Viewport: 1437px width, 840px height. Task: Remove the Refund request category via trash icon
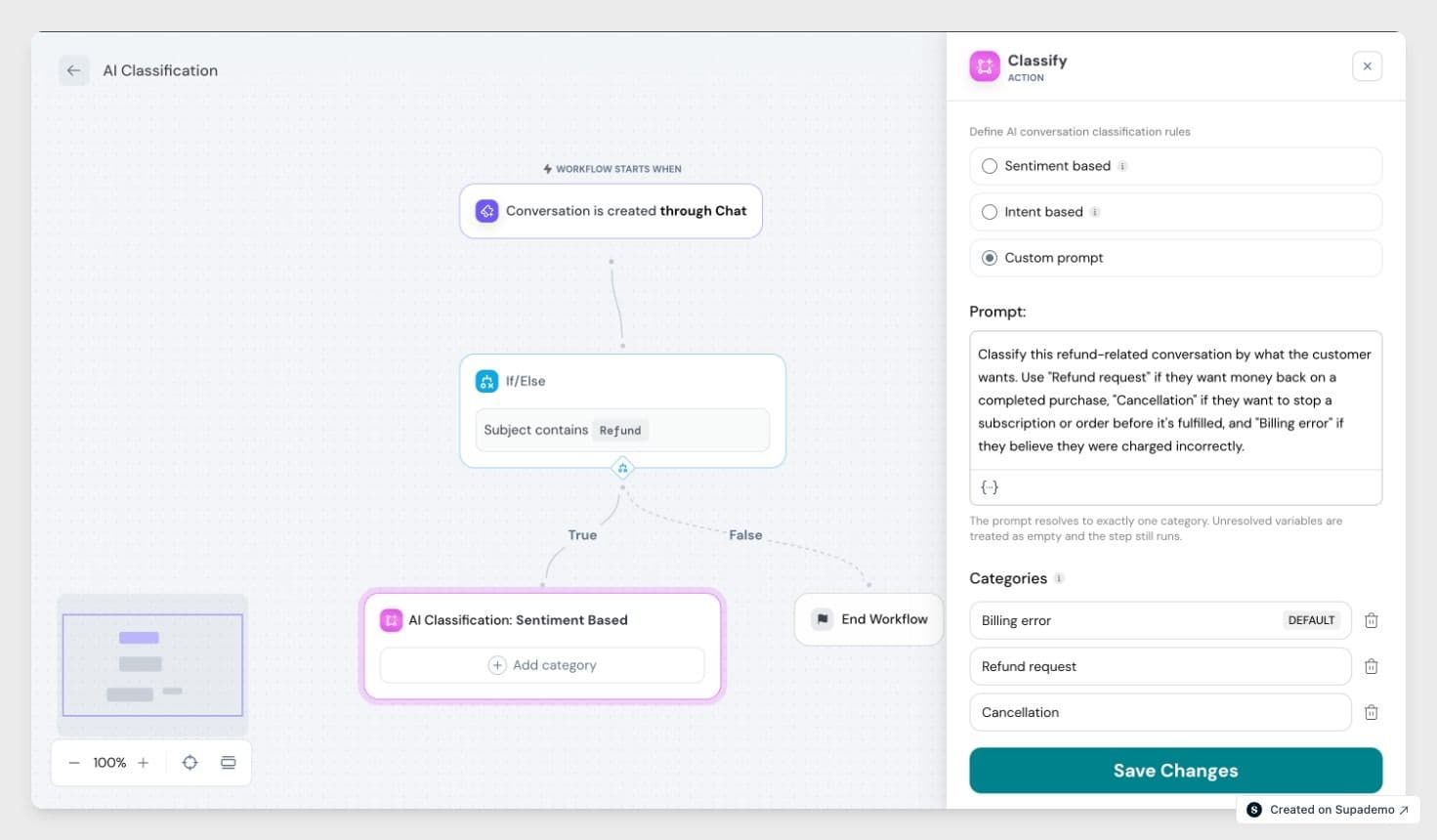[x=1371, y=666]
